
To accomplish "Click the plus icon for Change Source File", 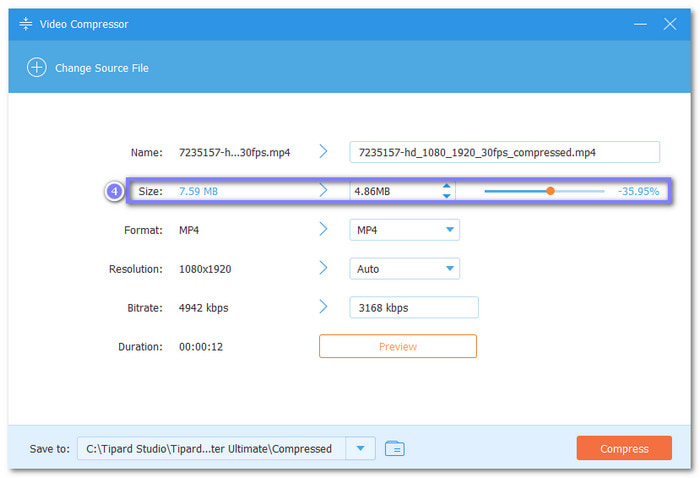I will (x=37, y=68).
